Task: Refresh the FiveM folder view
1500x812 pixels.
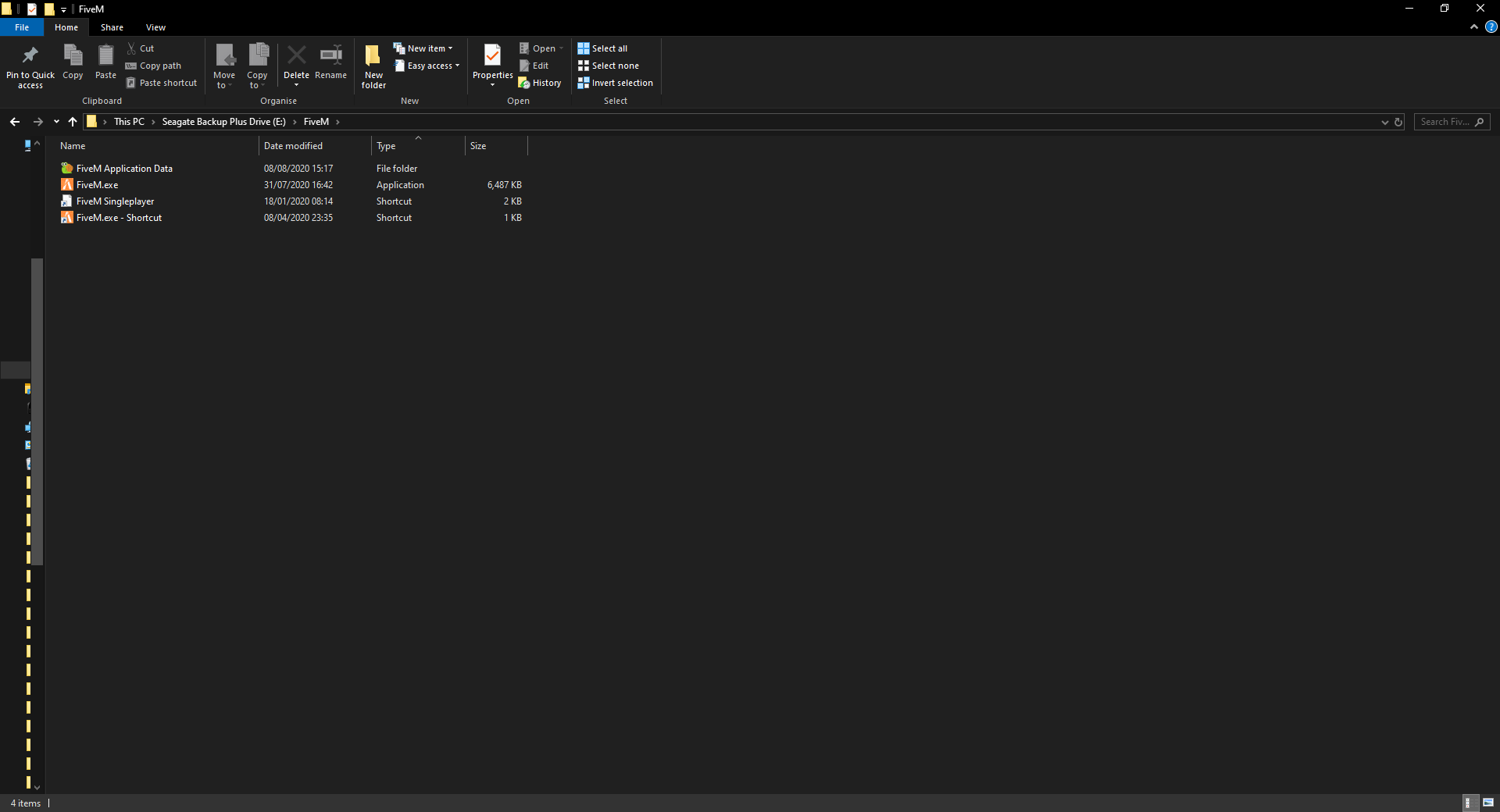Action: [x=1398, y=122]
